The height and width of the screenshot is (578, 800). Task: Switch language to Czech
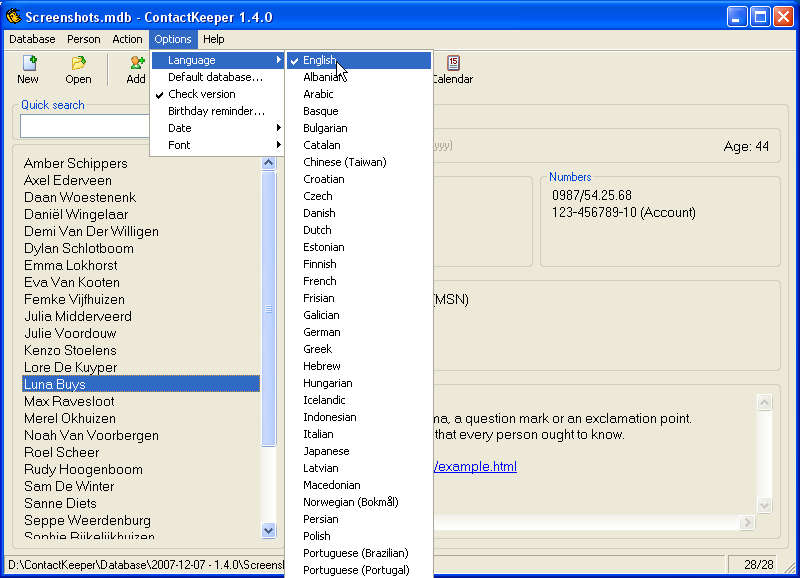(359, 196)
